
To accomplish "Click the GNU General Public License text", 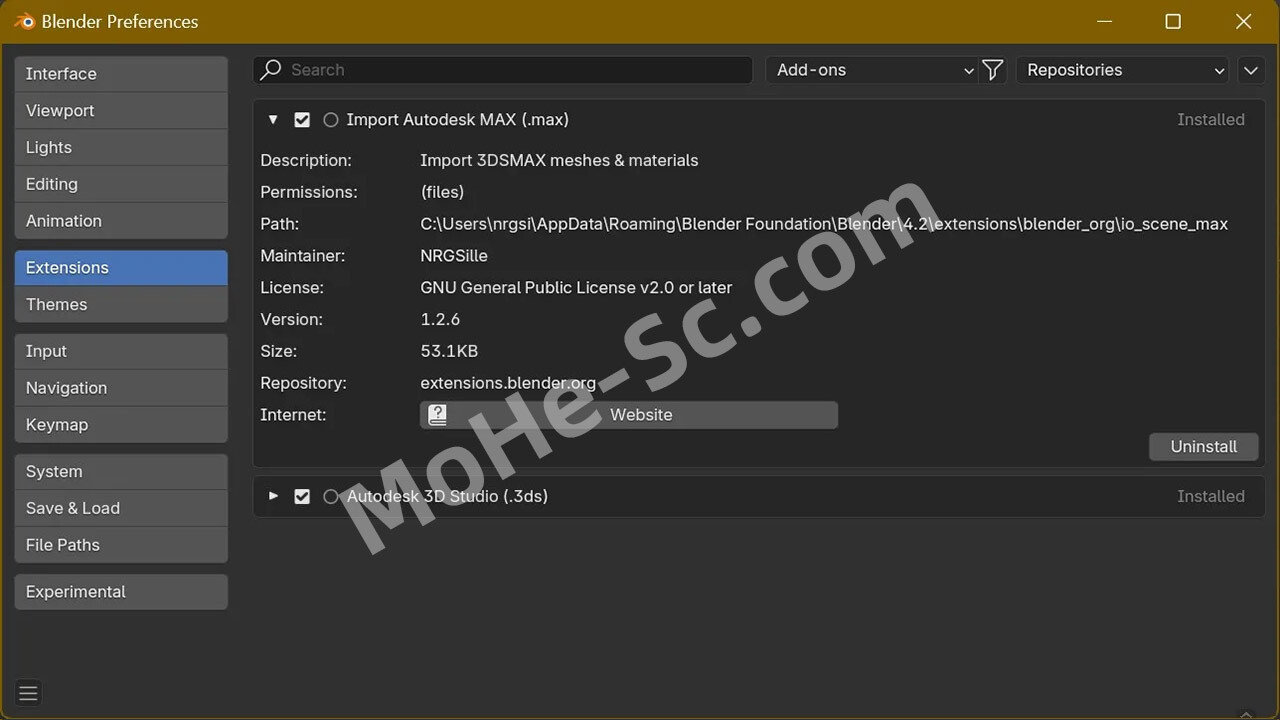I will pyautogui.click(x=576, y=288).
